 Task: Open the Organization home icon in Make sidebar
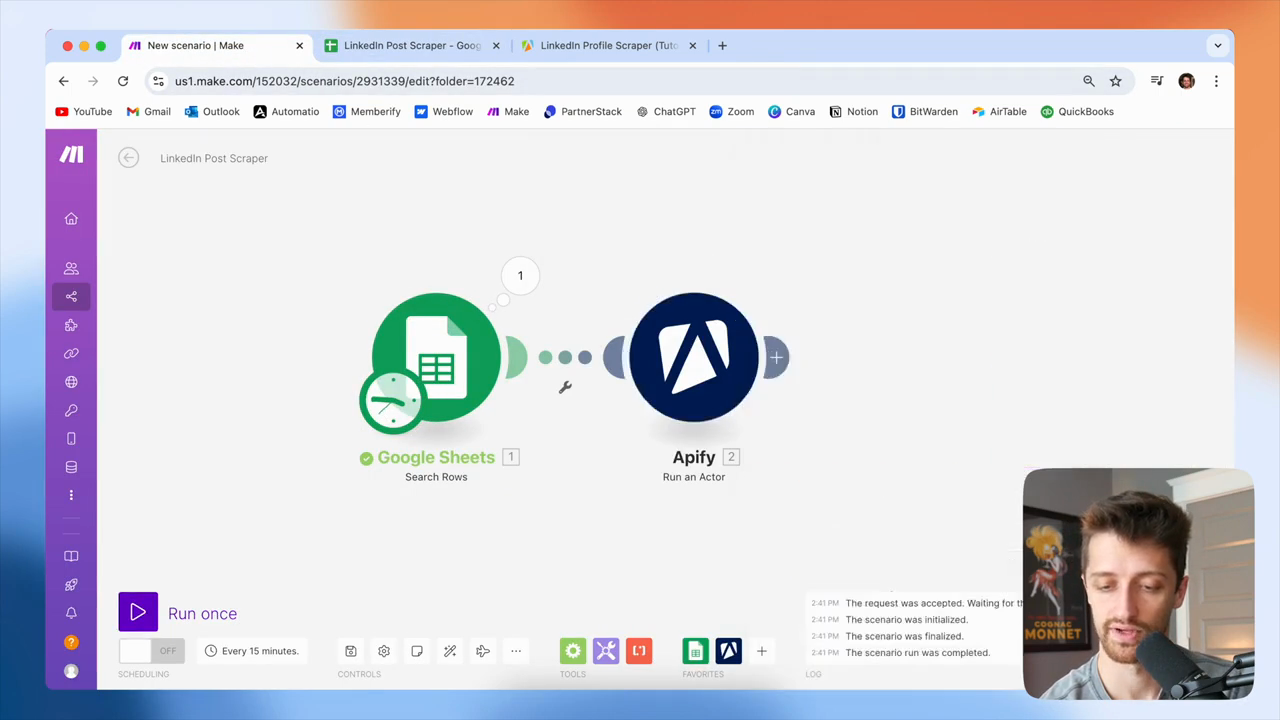click(71, 219)
